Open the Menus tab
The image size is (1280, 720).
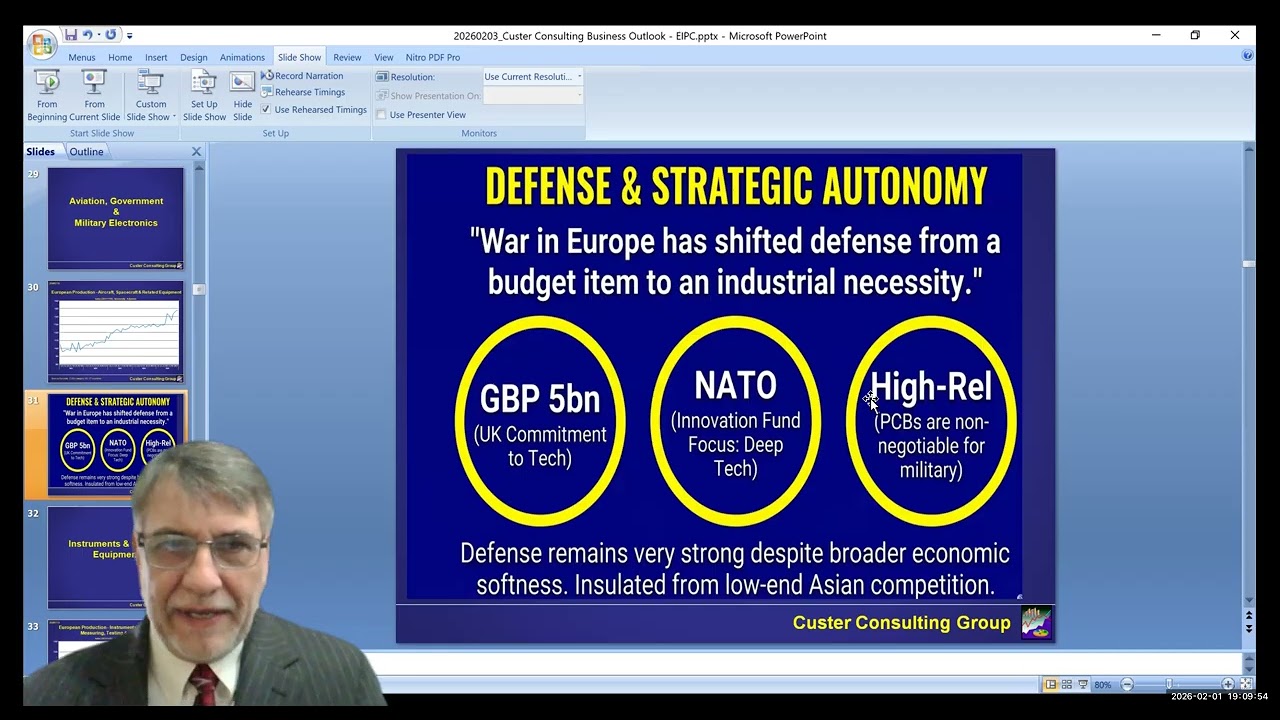(x=82, y=57)
